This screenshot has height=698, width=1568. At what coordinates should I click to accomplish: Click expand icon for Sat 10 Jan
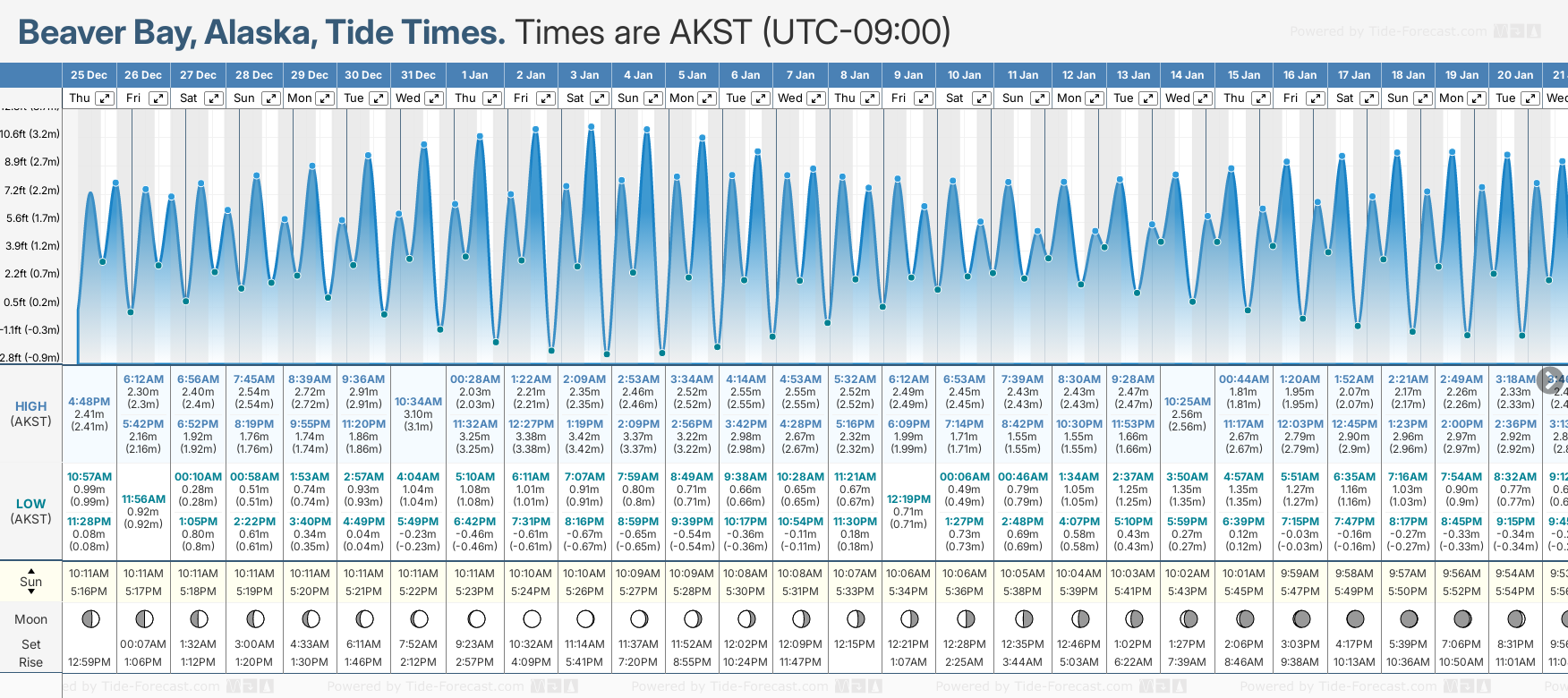click(x=981, y=98)
